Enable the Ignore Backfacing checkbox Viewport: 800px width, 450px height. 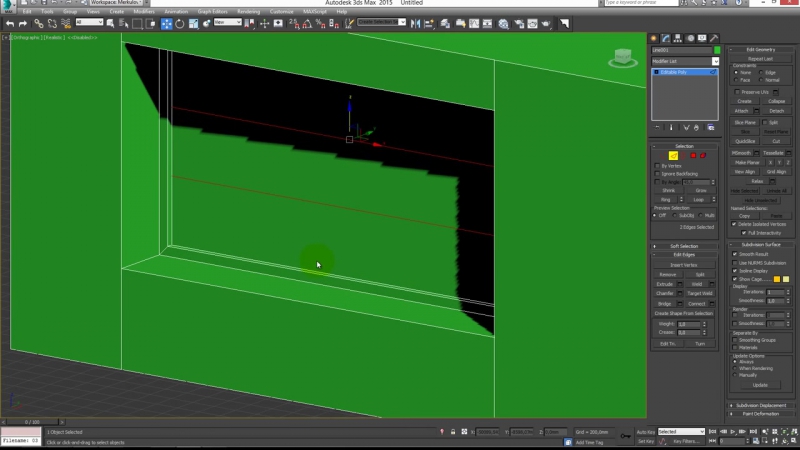tap(657, 173)
